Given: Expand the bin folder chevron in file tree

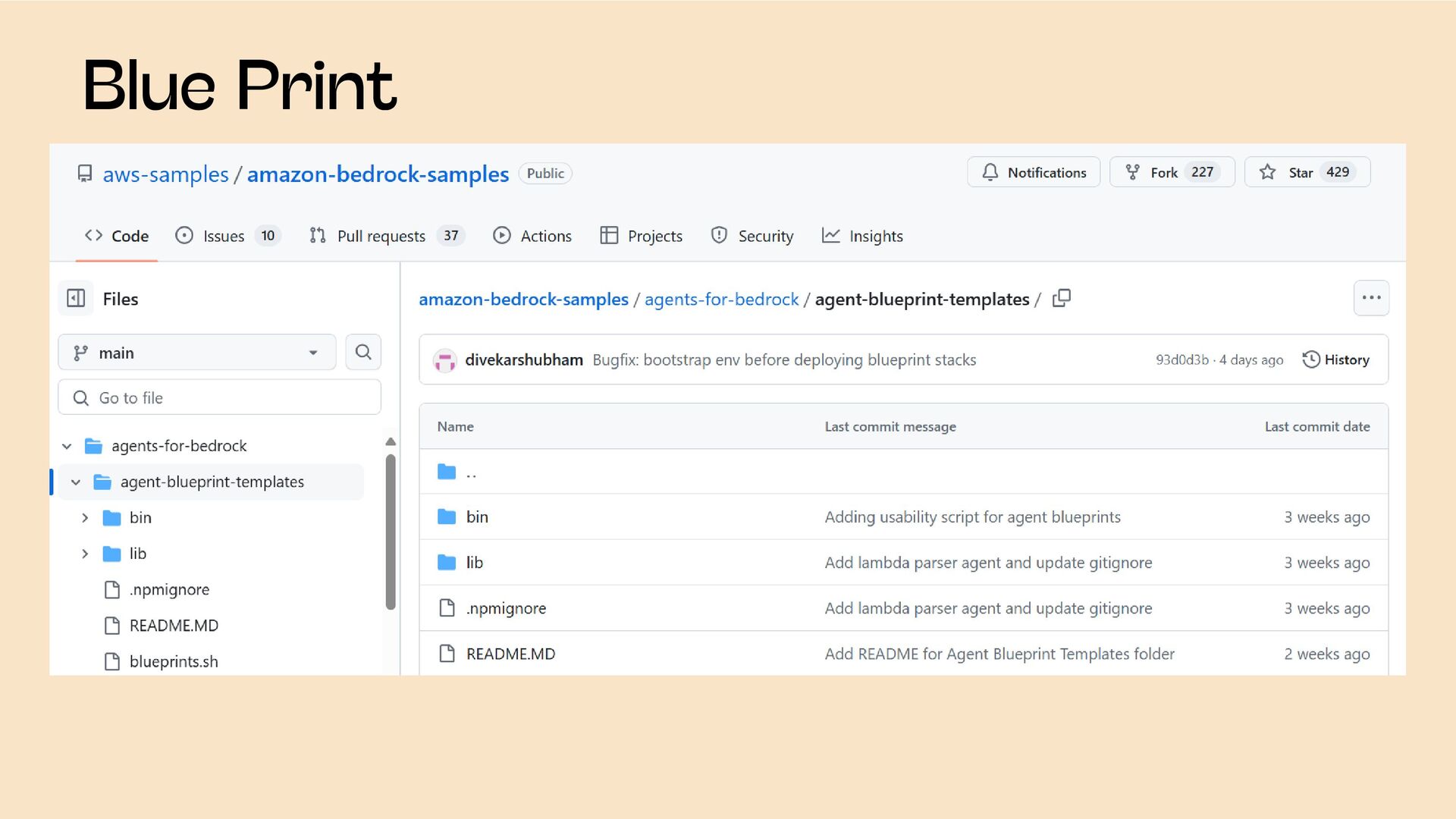Looking at the screenshot, I should click(x=85, y=518).
